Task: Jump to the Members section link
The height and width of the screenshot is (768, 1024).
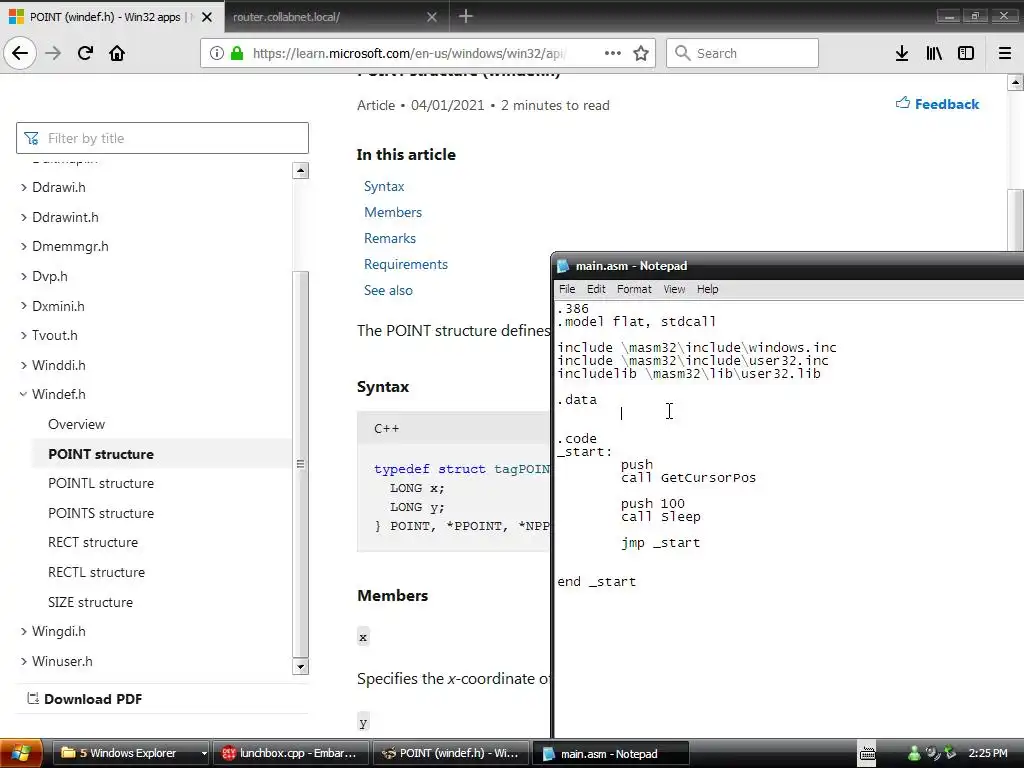Action: tap(392, 212)
